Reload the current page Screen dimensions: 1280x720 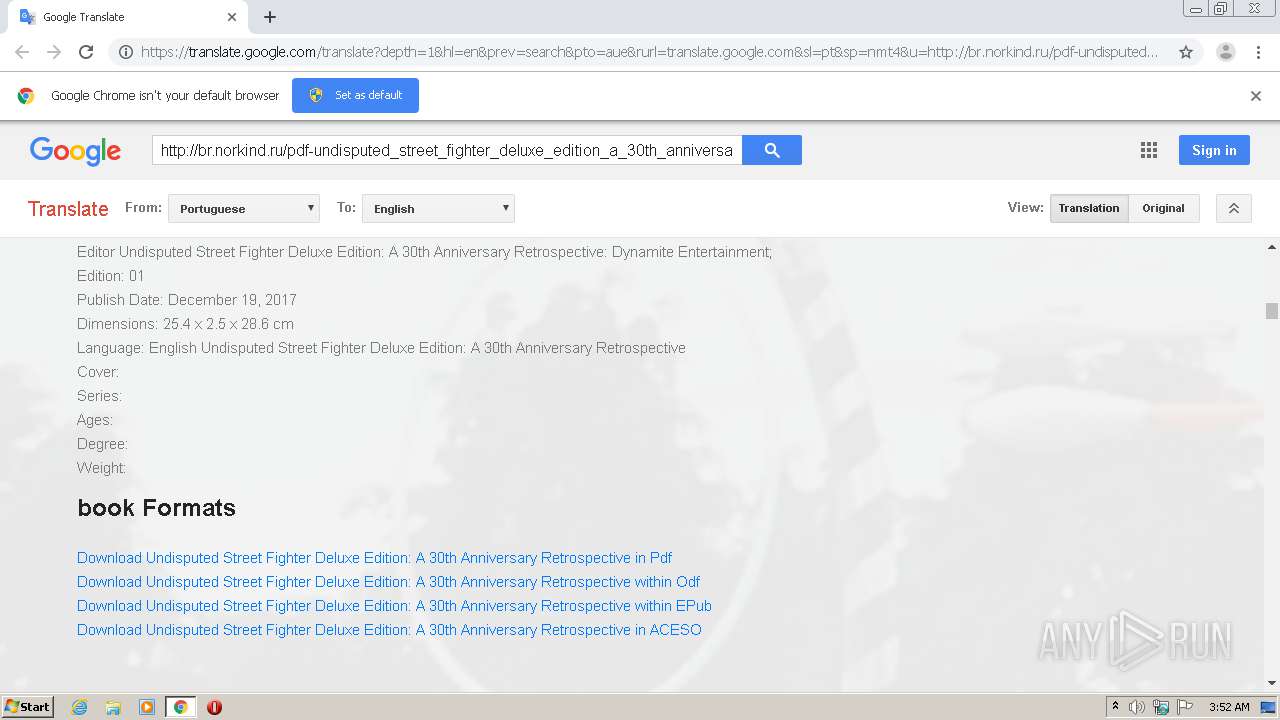(86, 52)
